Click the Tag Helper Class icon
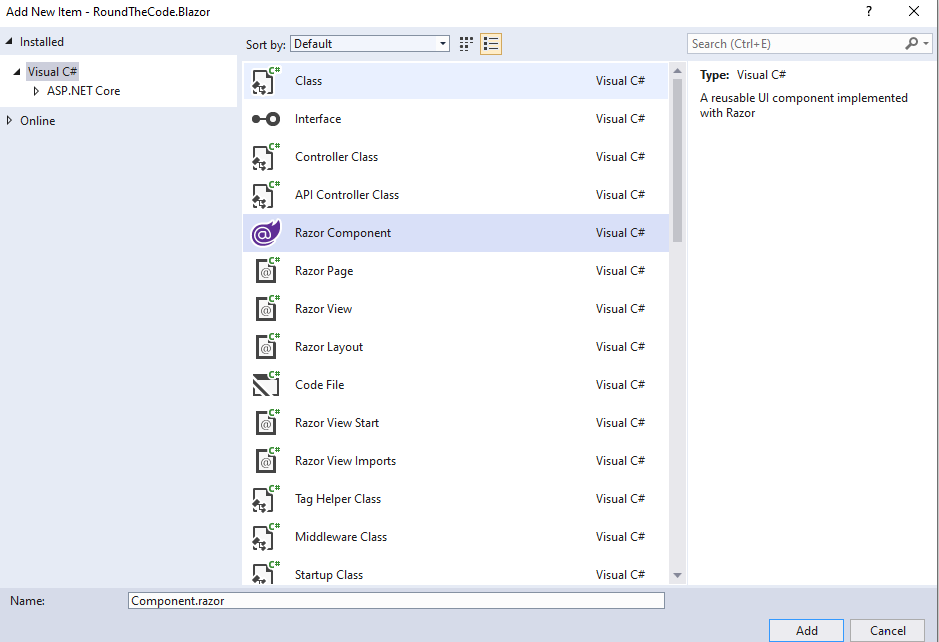This screenshot has width=939, height=642. coord(265,499)
